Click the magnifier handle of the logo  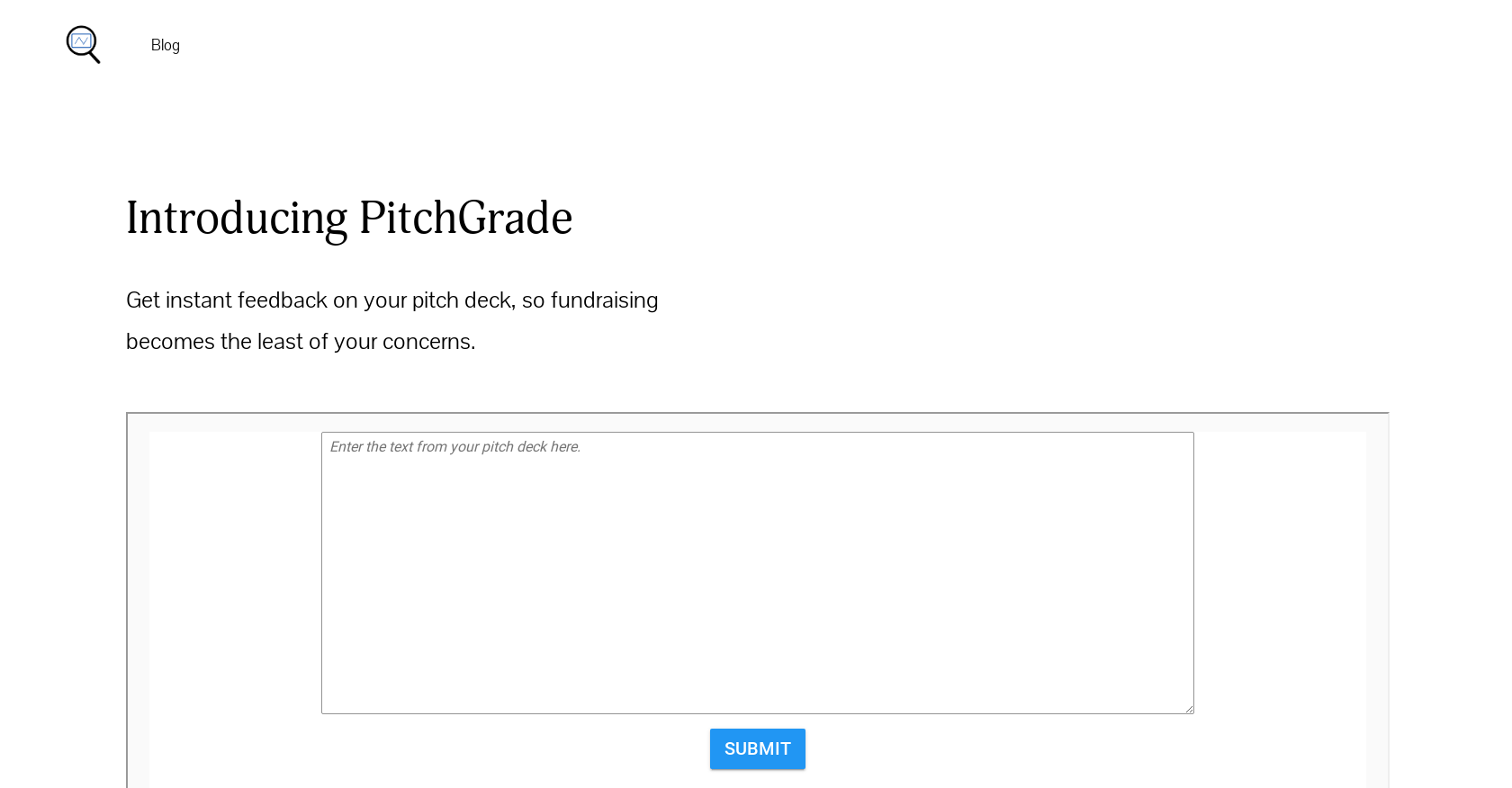[x=94, y=58]
